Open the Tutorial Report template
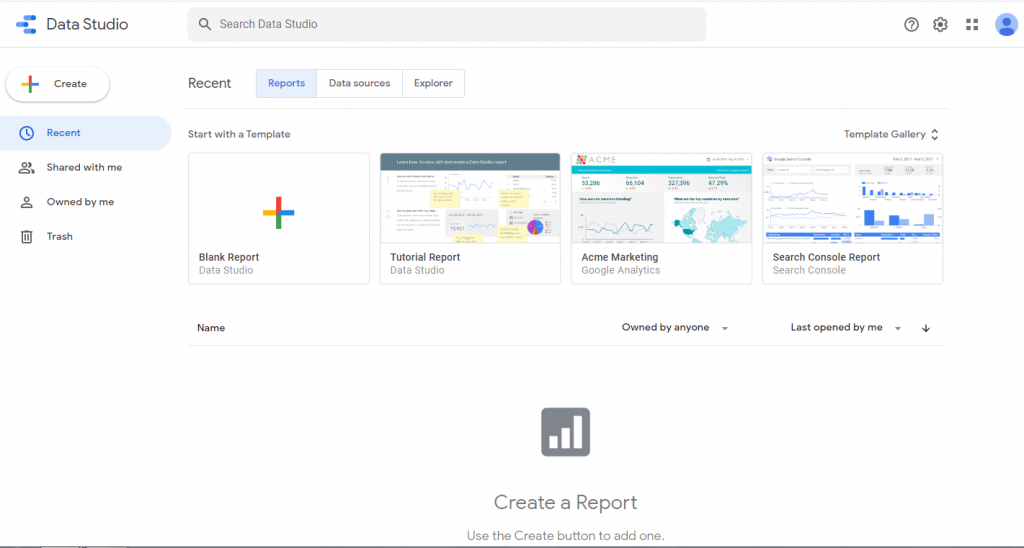 pyautogui.click(x=470, y=218)
